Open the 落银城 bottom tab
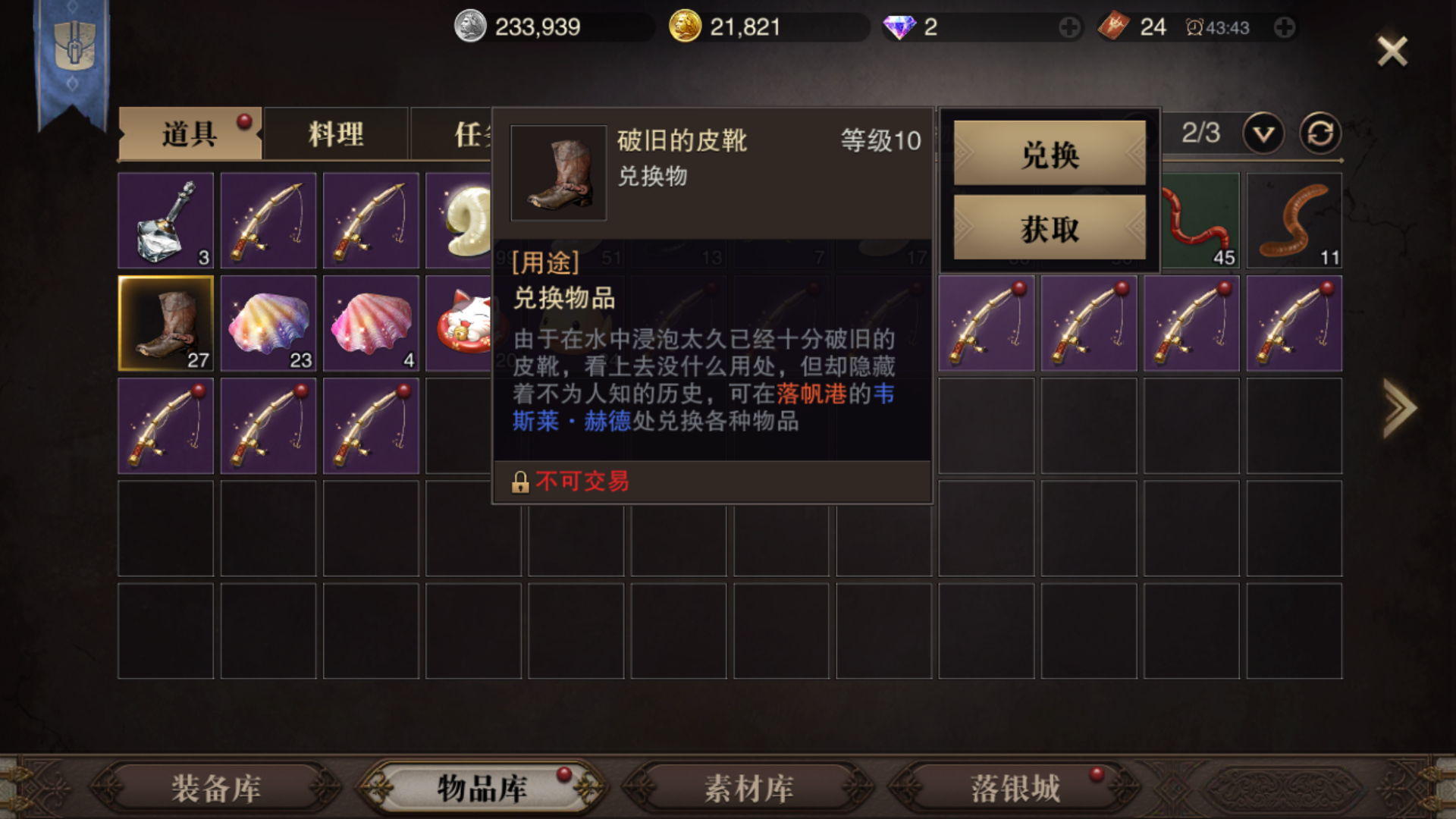Screen dimensions: 1456x819 (x=1015, y=789)
